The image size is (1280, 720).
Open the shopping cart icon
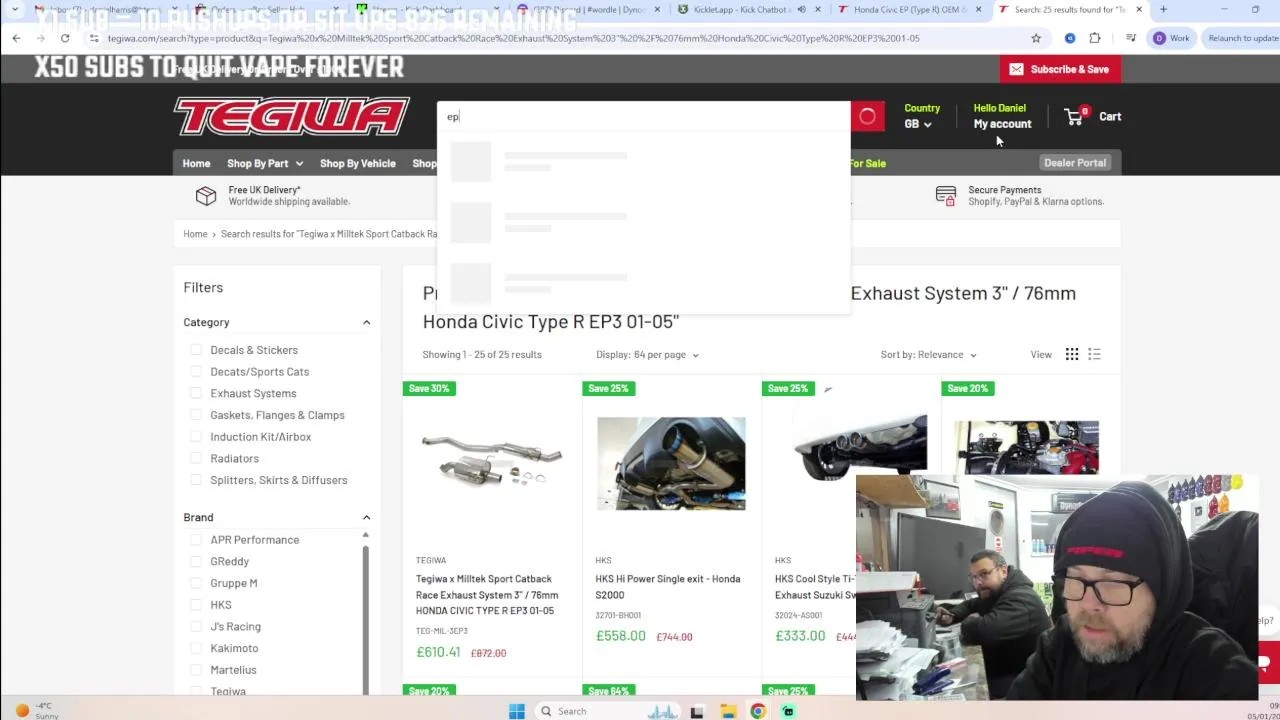pos(1075,116)
